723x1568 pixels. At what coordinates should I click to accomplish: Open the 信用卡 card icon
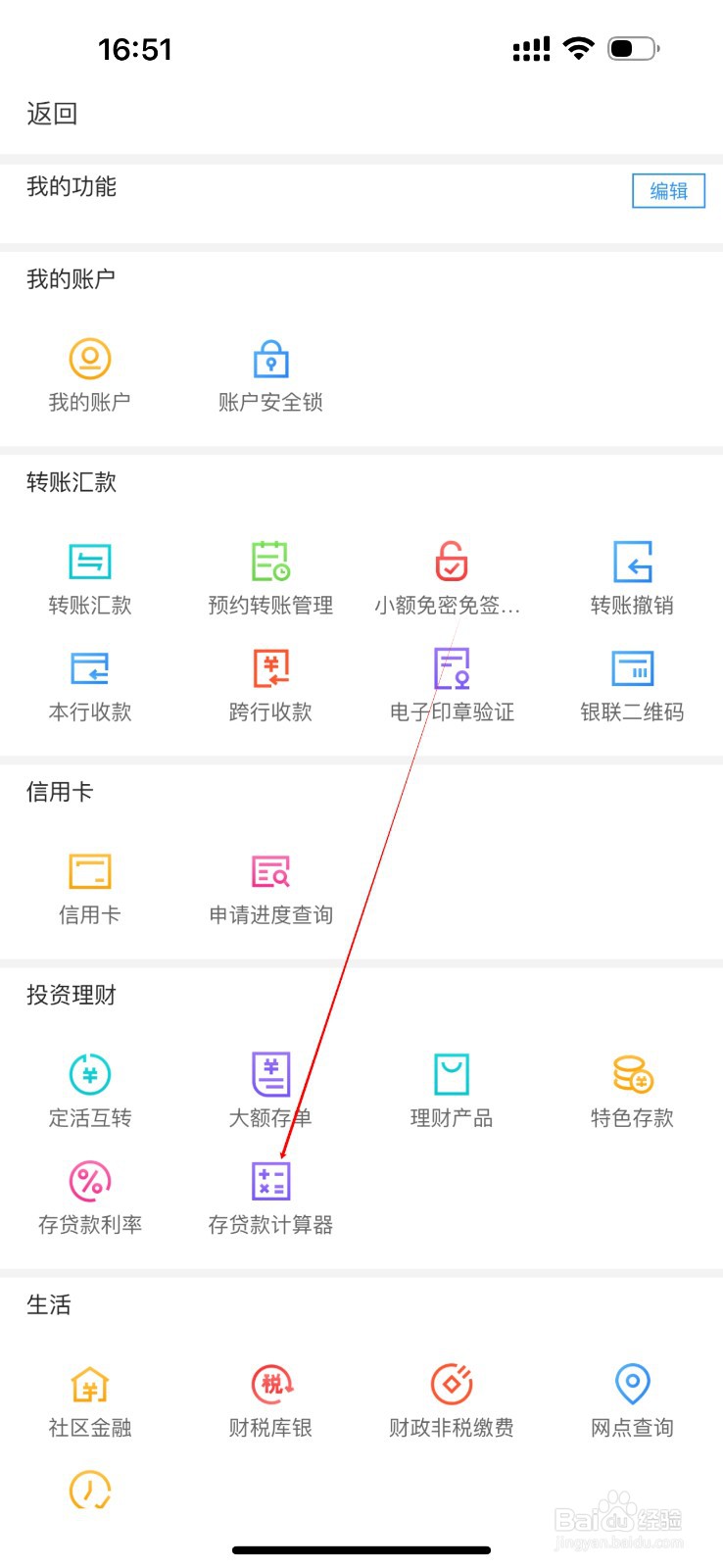(x=89, y=871)
